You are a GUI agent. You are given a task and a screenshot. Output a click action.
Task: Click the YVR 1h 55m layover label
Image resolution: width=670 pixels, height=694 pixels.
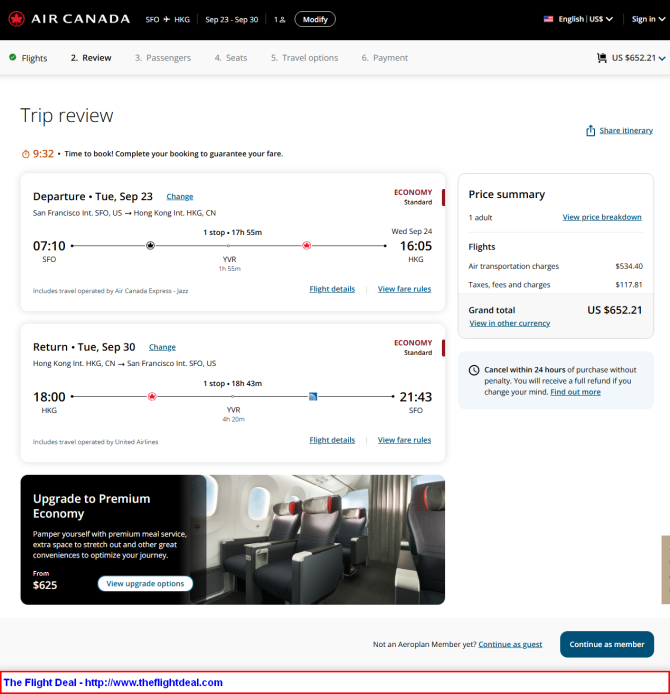(x=229, y=263)
